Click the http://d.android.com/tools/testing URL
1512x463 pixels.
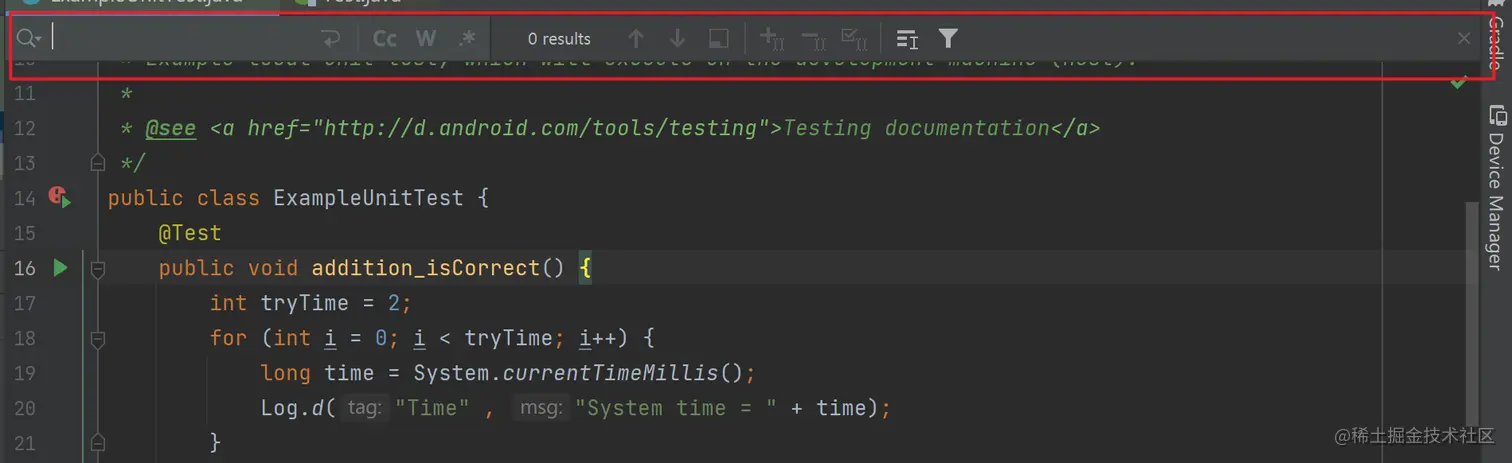point(540,128)
